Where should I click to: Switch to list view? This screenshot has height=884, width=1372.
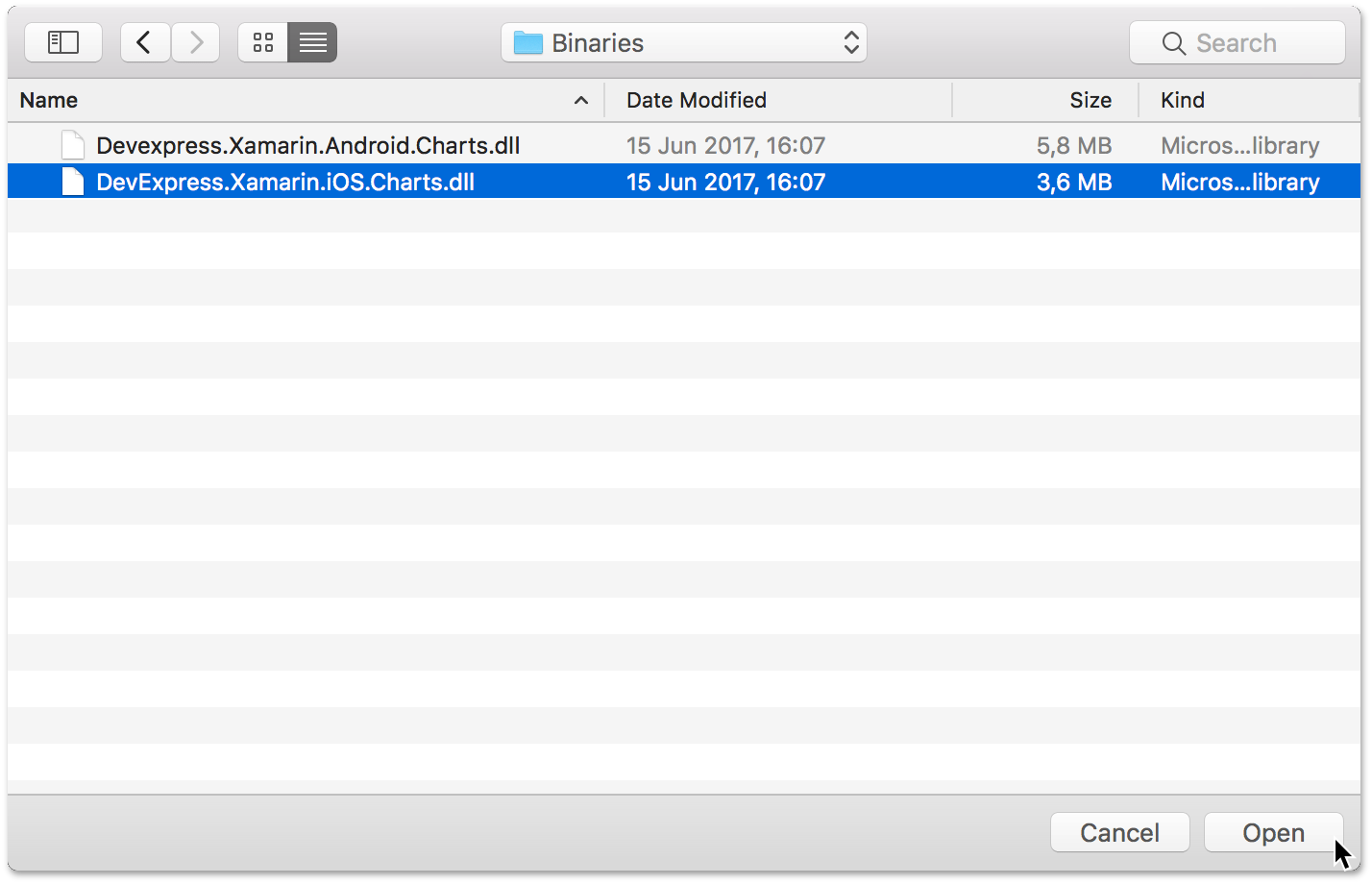311,41
